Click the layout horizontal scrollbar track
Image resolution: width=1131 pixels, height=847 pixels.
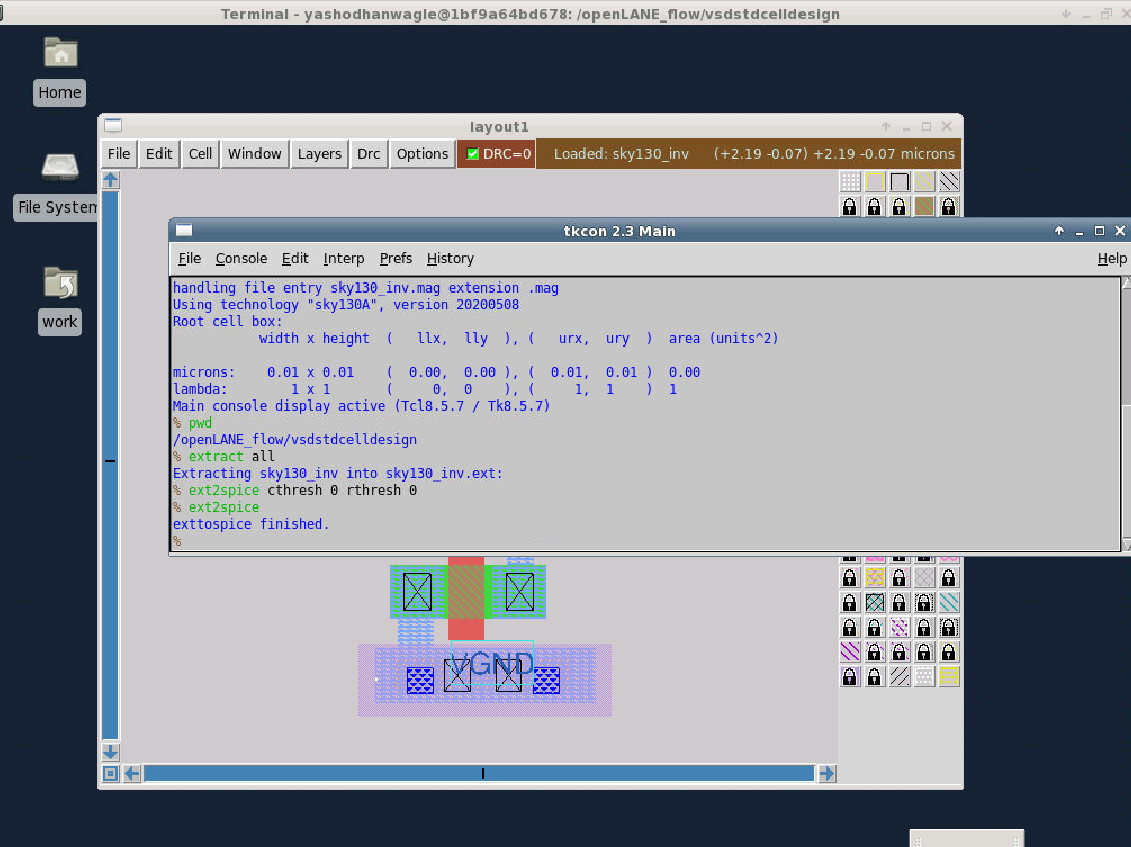(480, 773)
